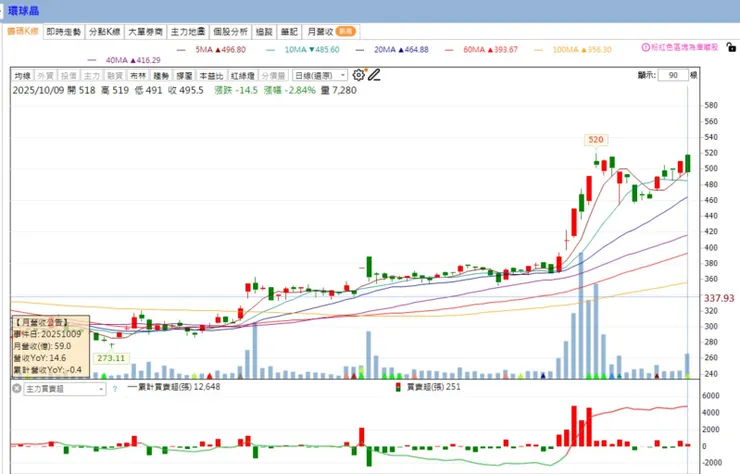Click the 10MA line color swatch

[270, 50]
